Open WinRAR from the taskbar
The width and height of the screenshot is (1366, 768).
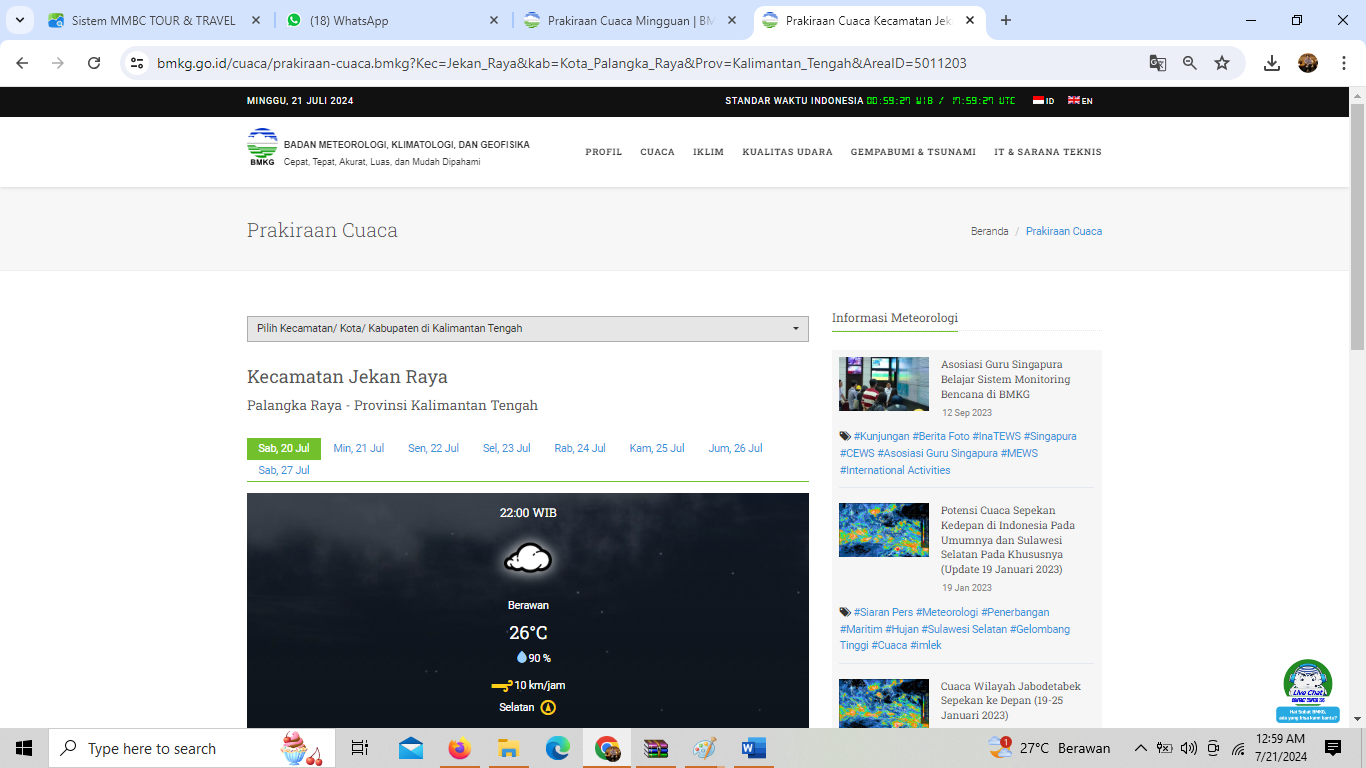pos(656,748)
